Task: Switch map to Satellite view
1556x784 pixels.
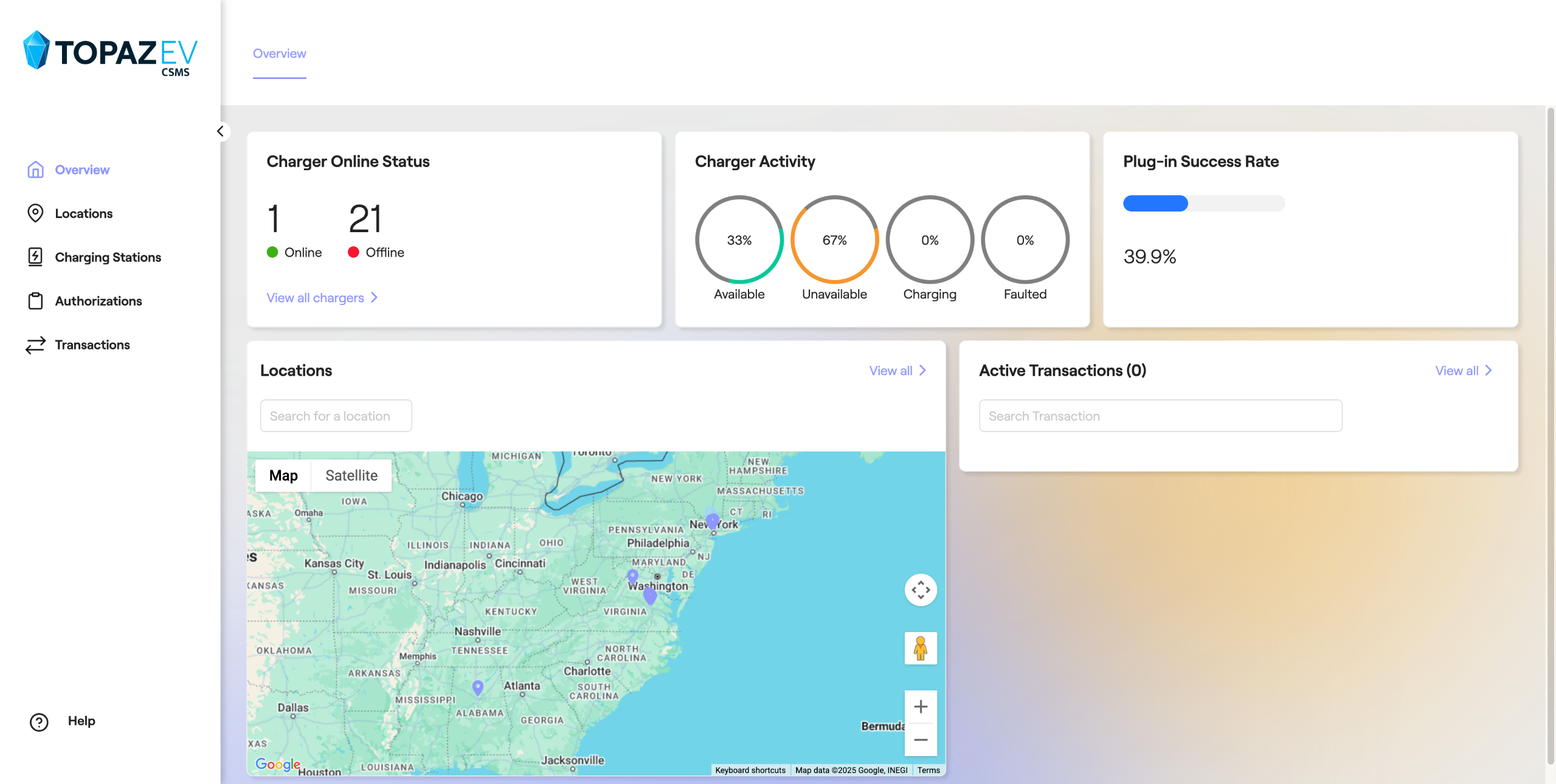Action: (351, 475)
